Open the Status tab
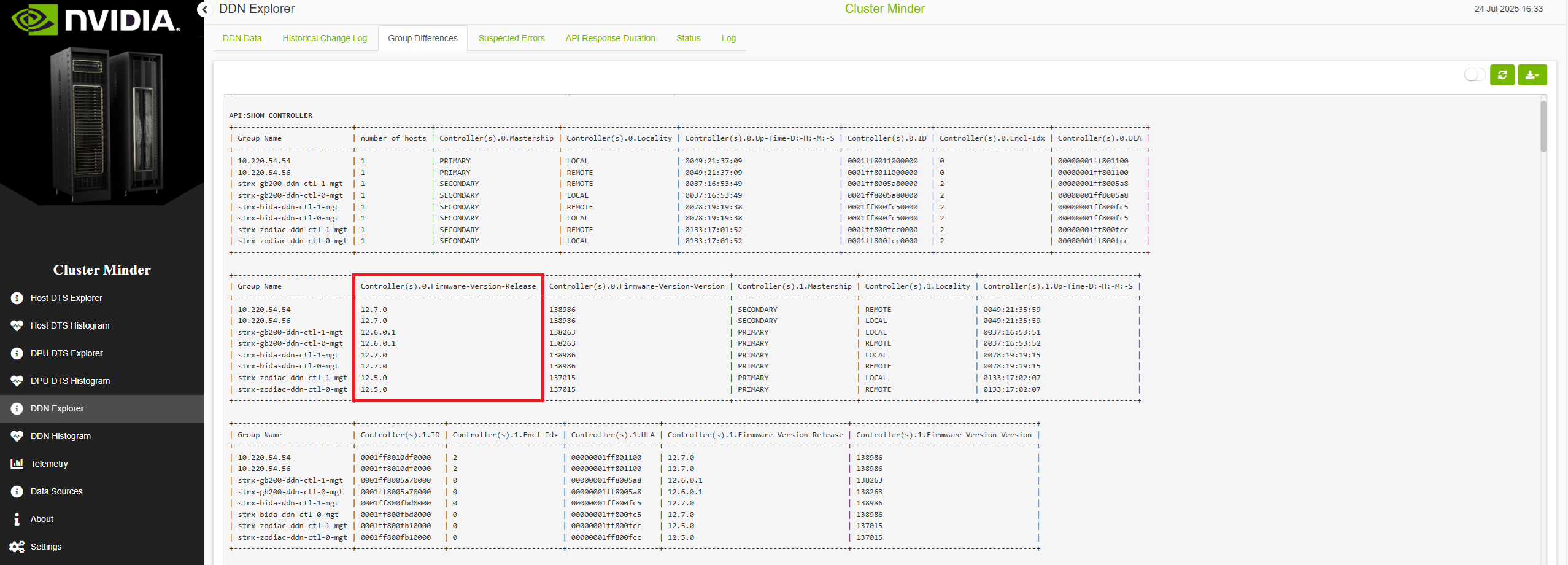Image resolution: width=1568 pixels, height=565 pixels. [688, 38]
